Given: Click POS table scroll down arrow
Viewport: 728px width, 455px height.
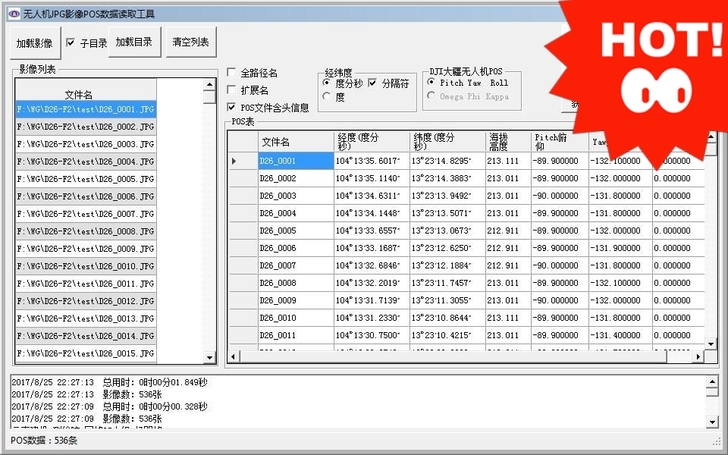Looking at the screenshot, I should 711,344.
